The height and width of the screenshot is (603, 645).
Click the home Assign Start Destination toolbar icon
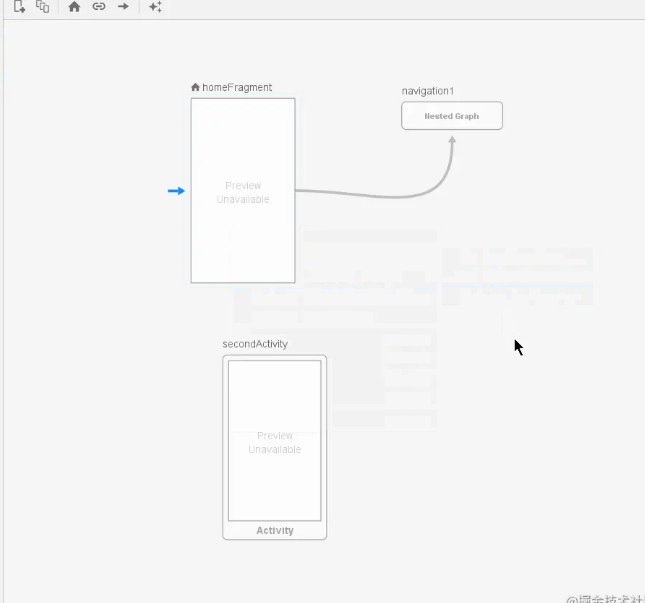[74, 7]
